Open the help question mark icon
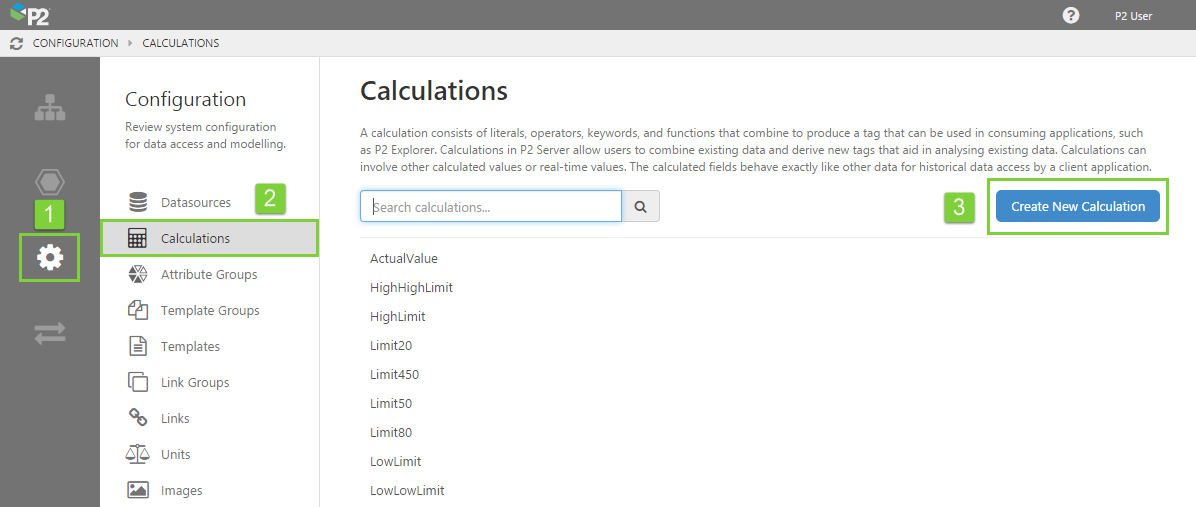This screenshot has height=507, width=1196. 1071,15
